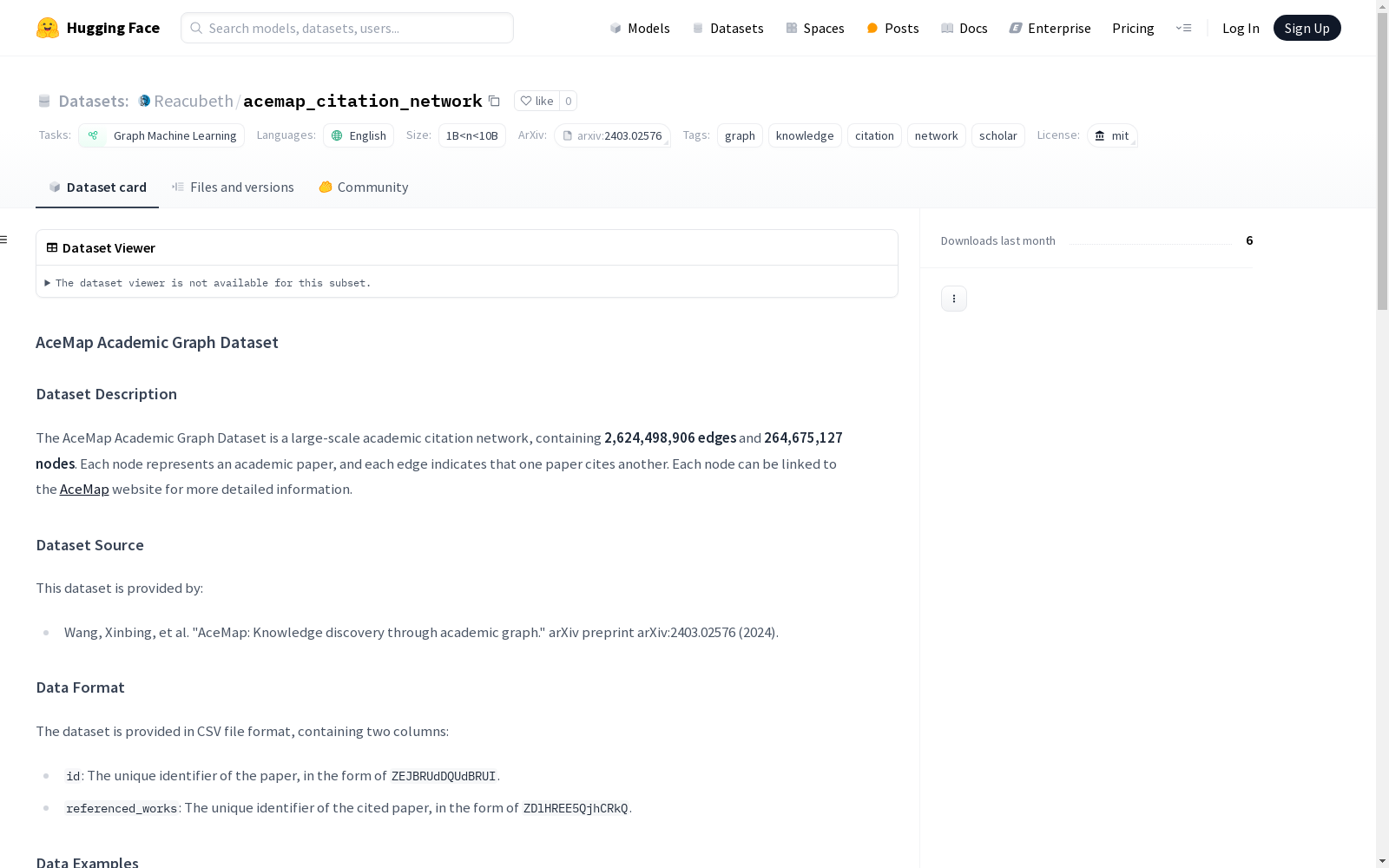
Task: Select the 1B<n<10B size tag
Action: (x=472, y=135)
